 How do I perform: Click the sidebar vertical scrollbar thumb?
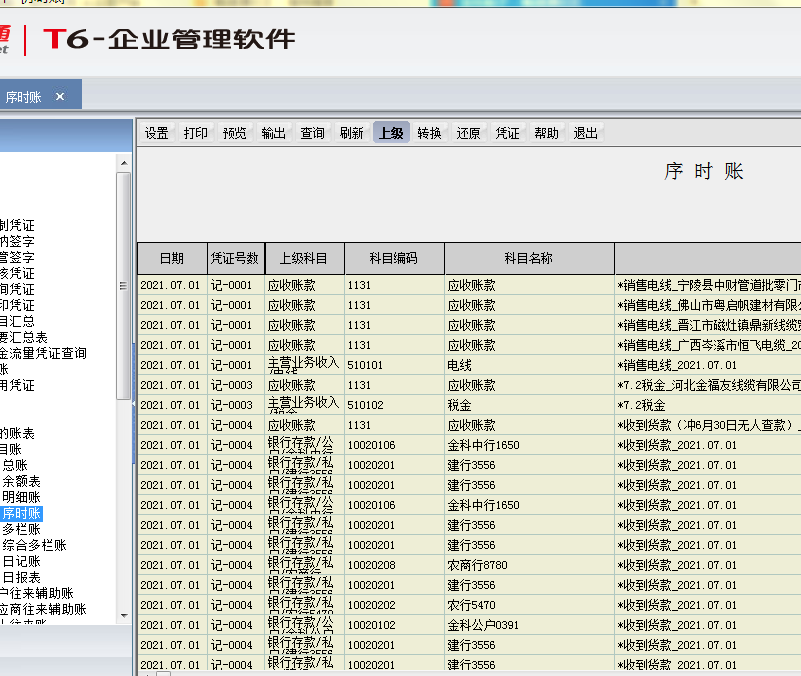point(124,286)
